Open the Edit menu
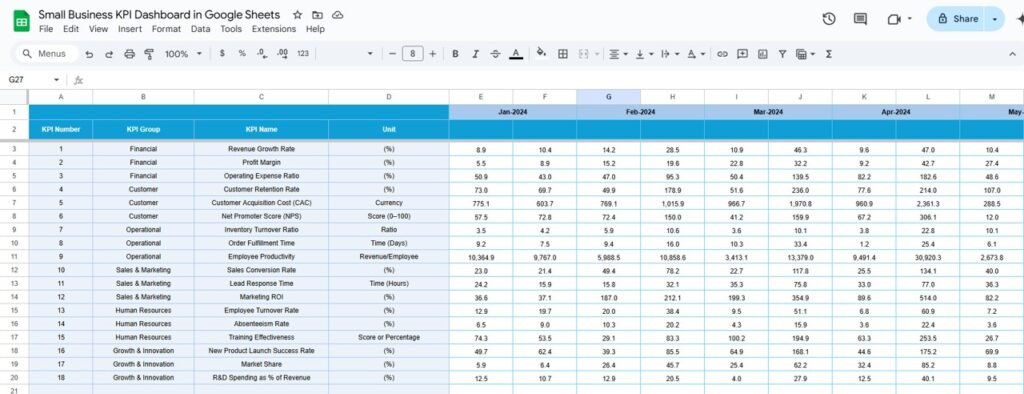This screenshot has width=1024, height=394. point(71,29)
